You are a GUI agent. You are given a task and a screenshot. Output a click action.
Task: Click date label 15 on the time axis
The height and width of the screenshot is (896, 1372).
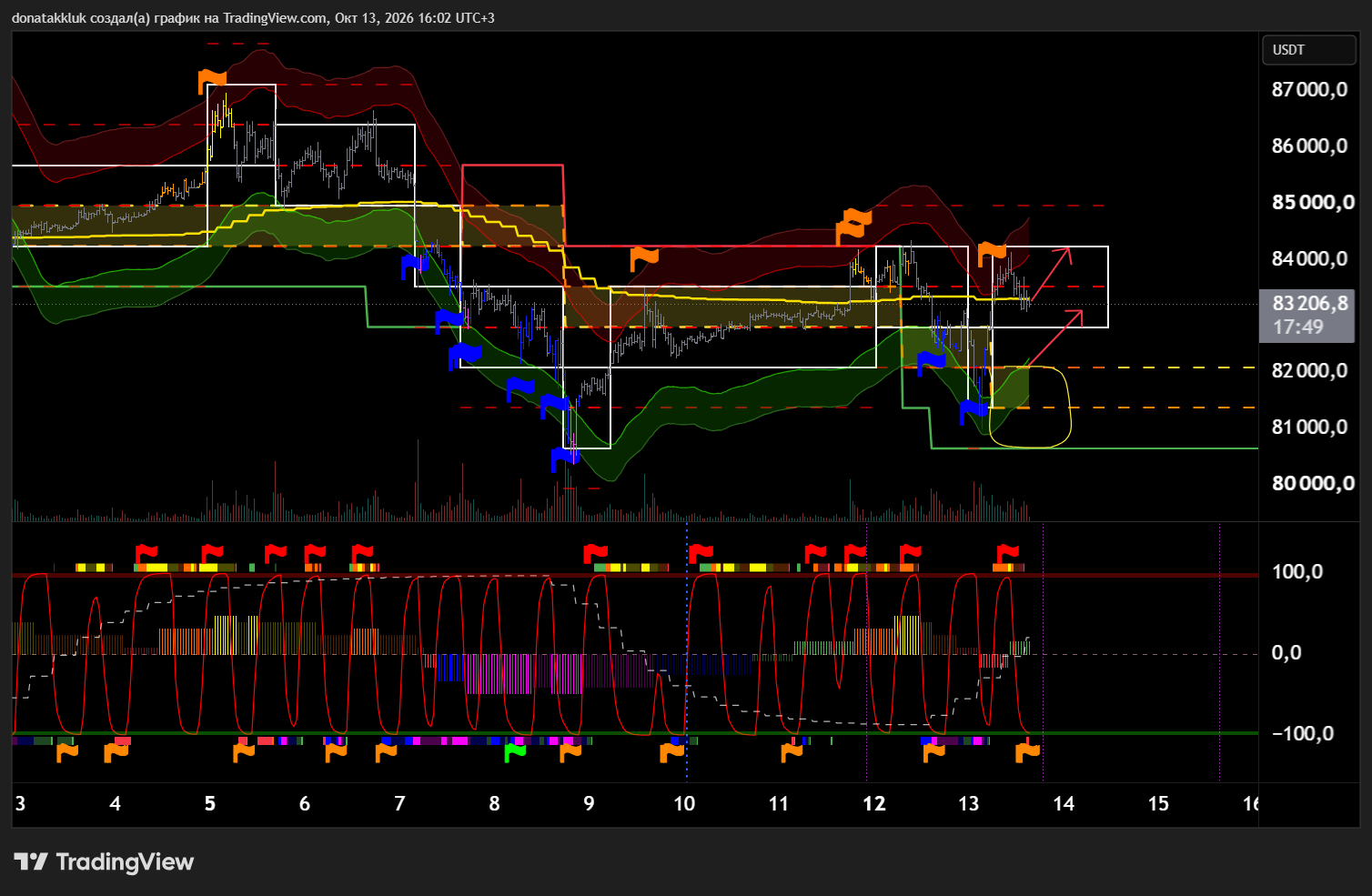coord(1158,803)
